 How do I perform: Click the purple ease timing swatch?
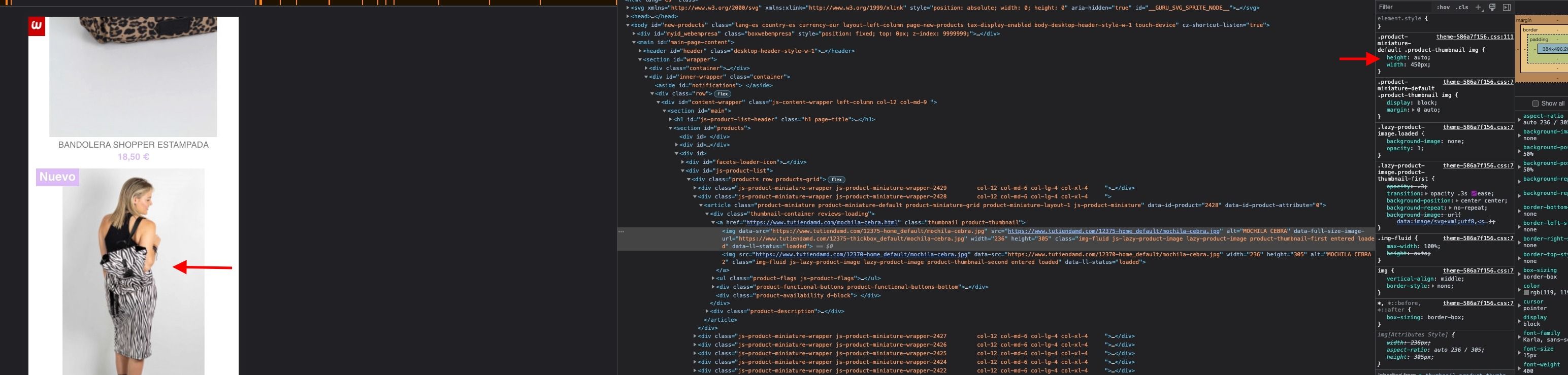(1474, 193)
